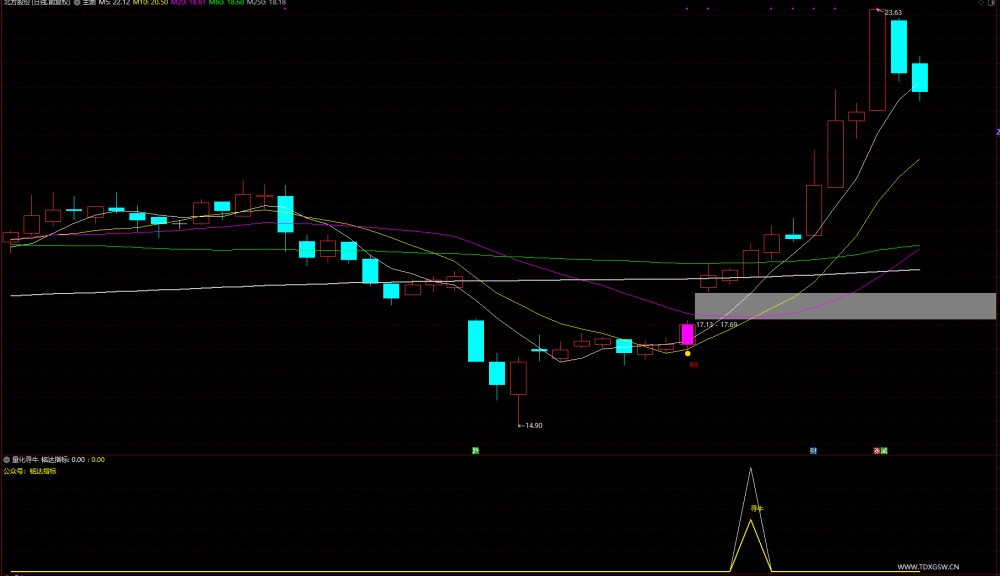Click the gray 17.13 - 17.69 gap zone
Image resolution: width=1000 pixels, height=576 pixels.
point(845,306)
